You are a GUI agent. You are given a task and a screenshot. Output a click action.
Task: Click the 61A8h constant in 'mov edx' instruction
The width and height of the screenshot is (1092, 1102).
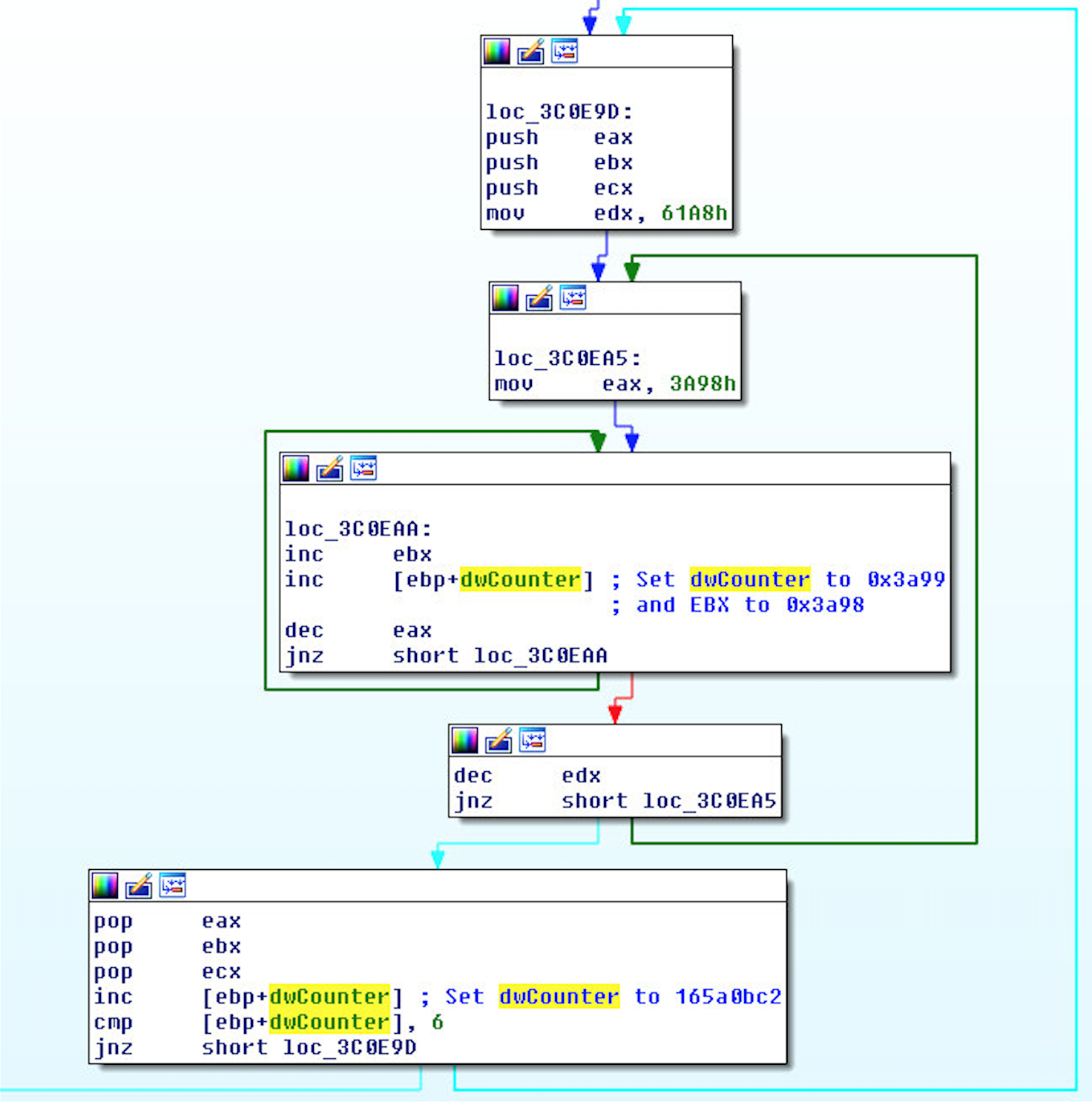pos(694,214)
